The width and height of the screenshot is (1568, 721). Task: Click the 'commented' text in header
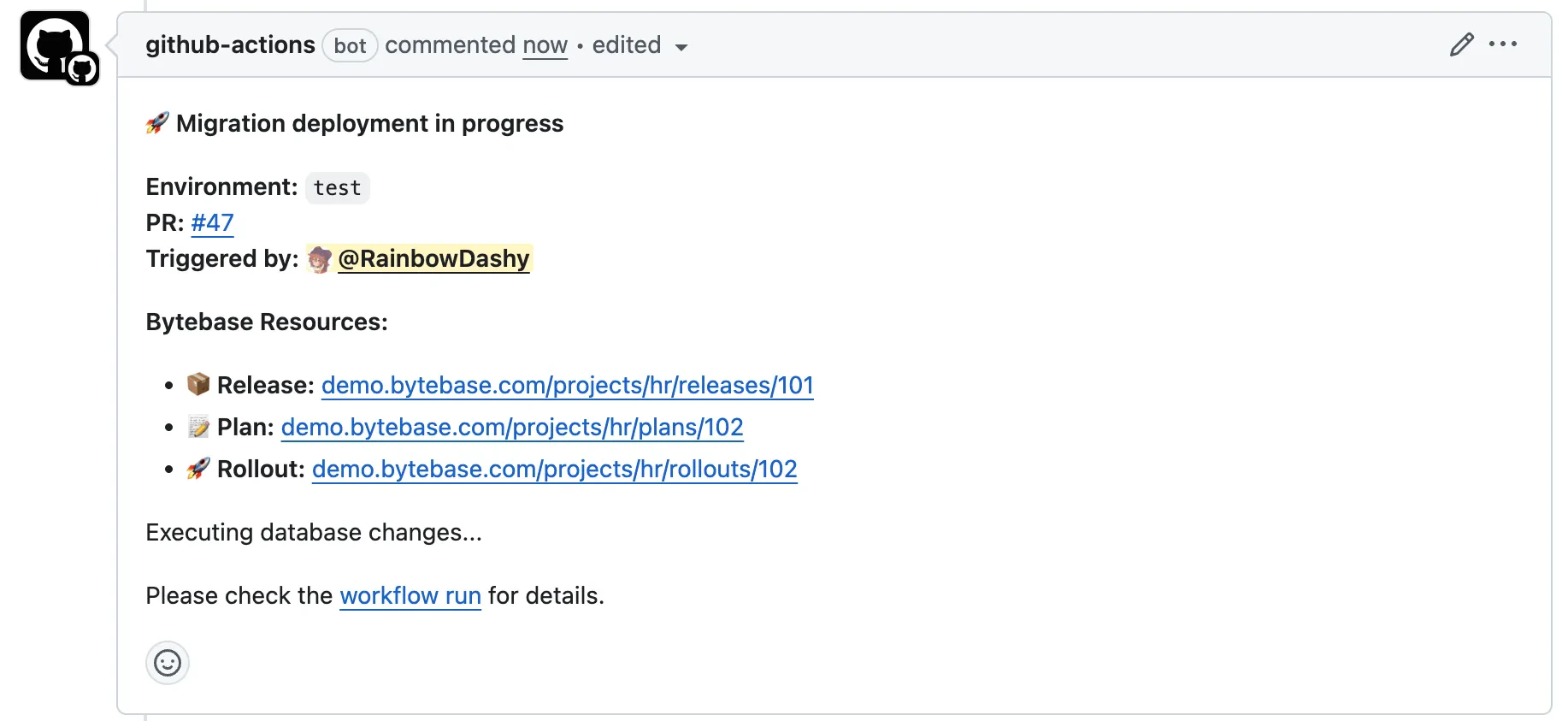tap(451, 45)
